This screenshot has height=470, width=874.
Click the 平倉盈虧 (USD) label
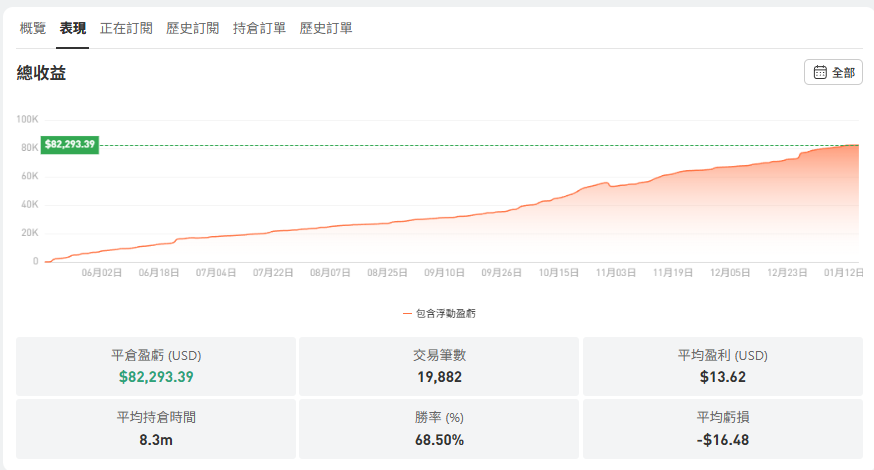point(156,355)
